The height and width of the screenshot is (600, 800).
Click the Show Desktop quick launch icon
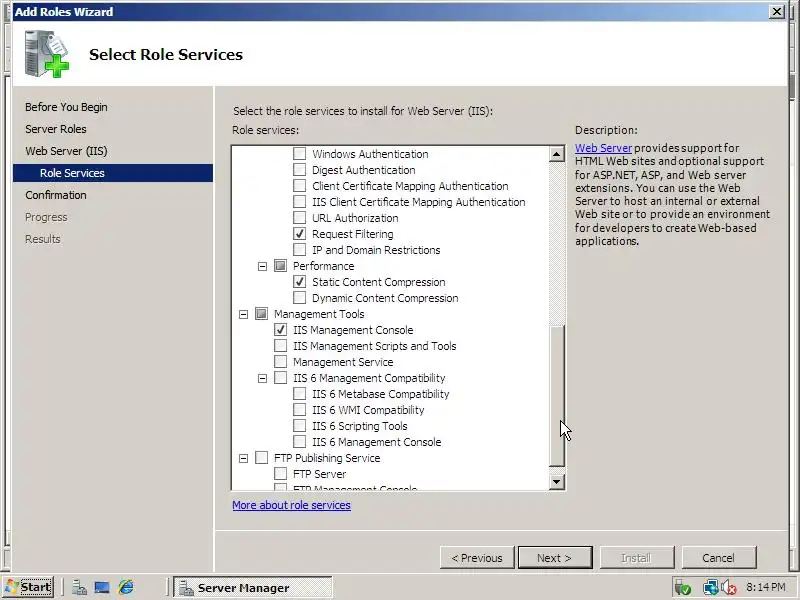102,587
